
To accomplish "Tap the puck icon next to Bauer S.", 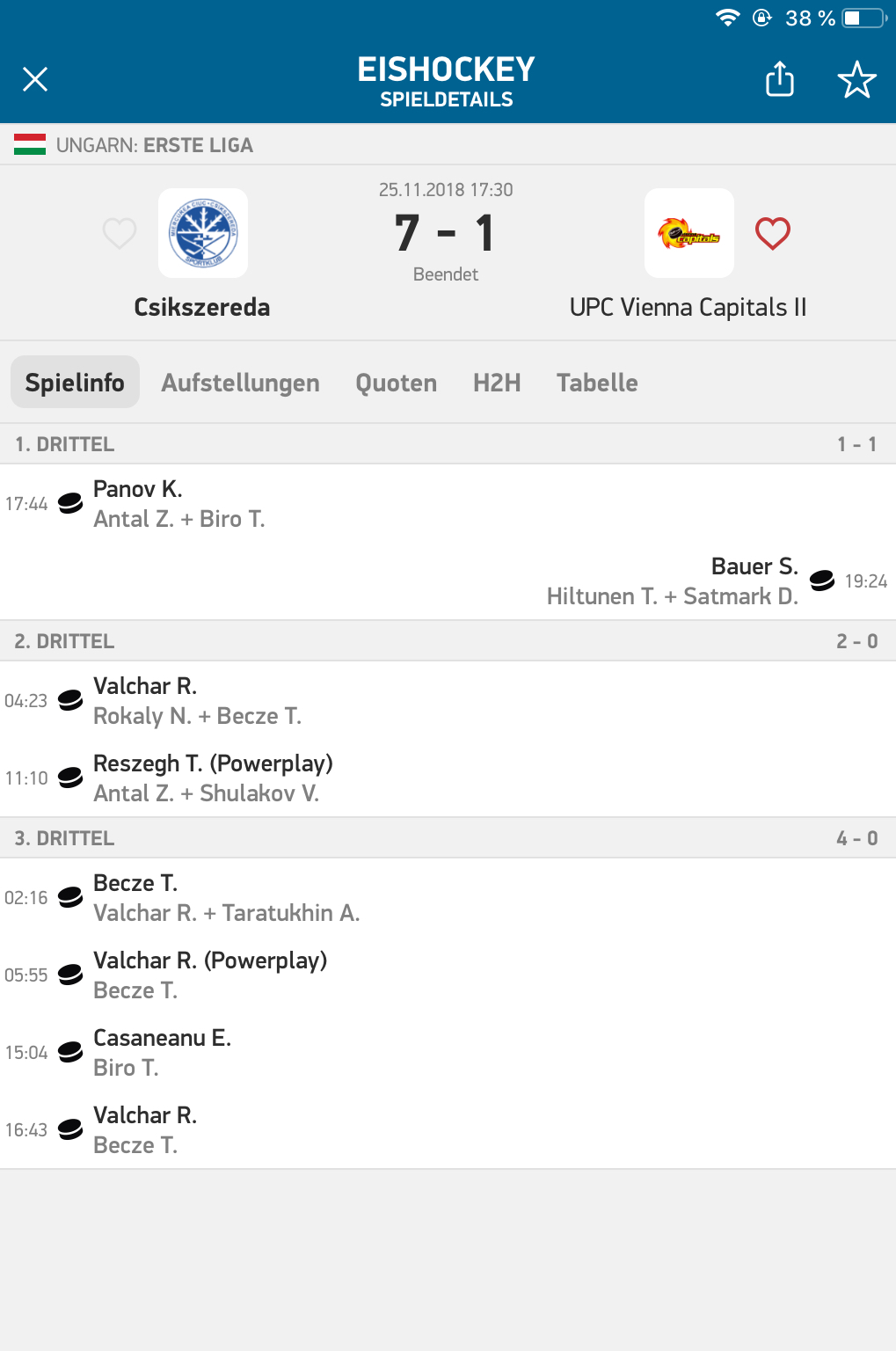I will pyautogui.click(x=822, y=581).
